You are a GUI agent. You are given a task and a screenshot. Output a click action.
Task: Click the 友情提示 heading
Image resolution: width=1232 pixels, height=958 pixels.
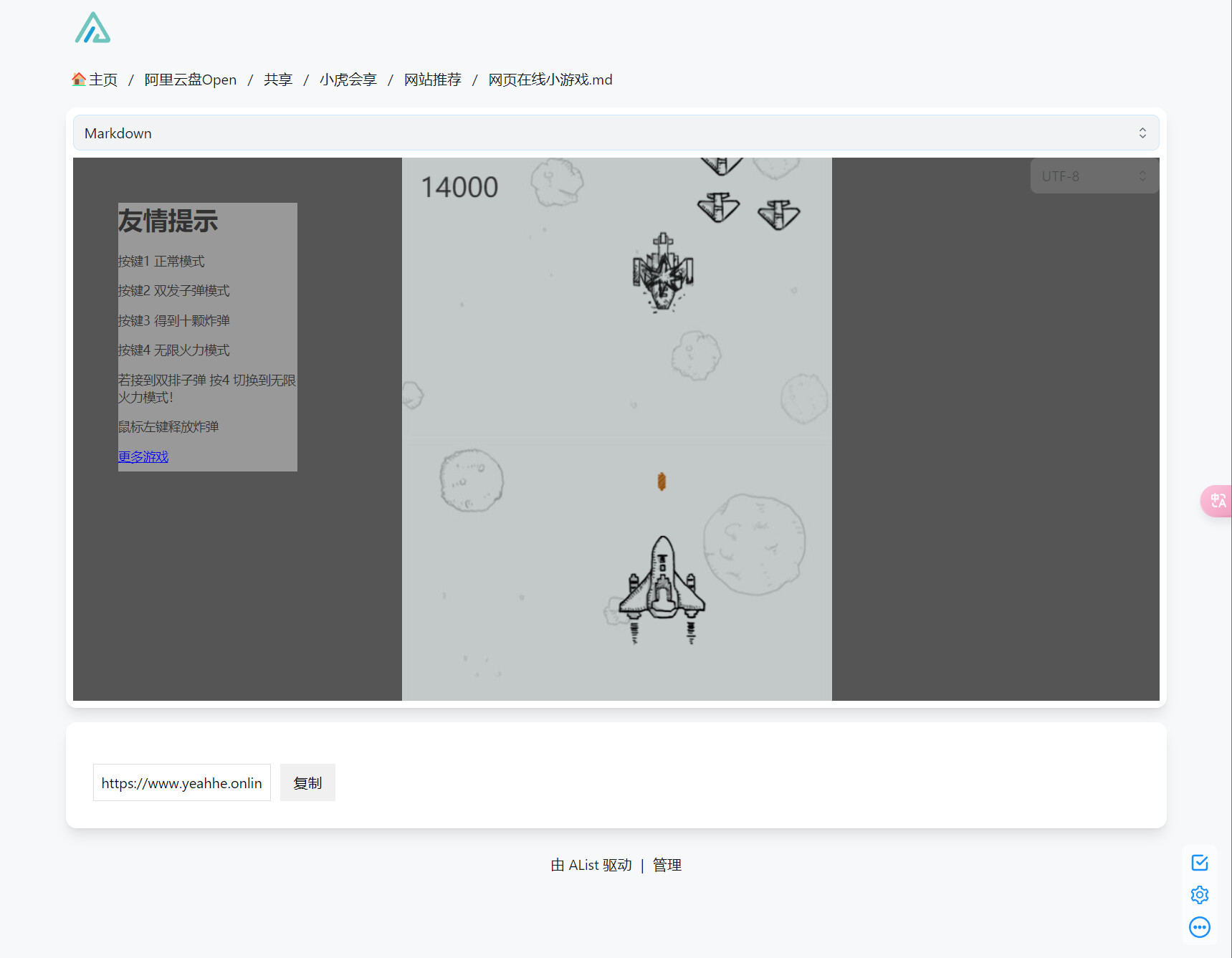pyautogui.click(x=168, y=221)
